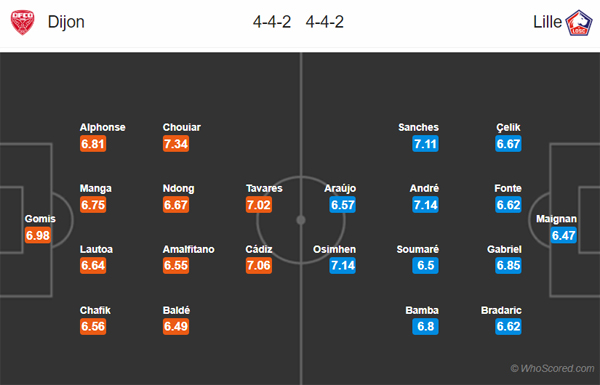Click the Lille club crest icon
600x385 pixels.
pos(579,23)
